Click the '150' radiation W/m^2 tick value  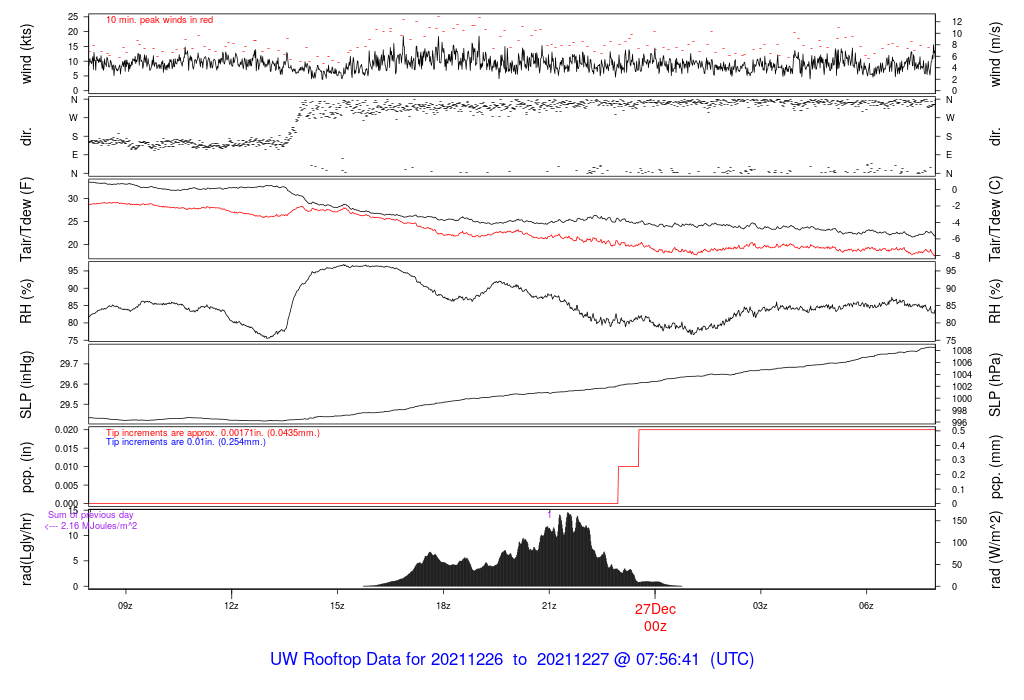(x=959, y=520)
